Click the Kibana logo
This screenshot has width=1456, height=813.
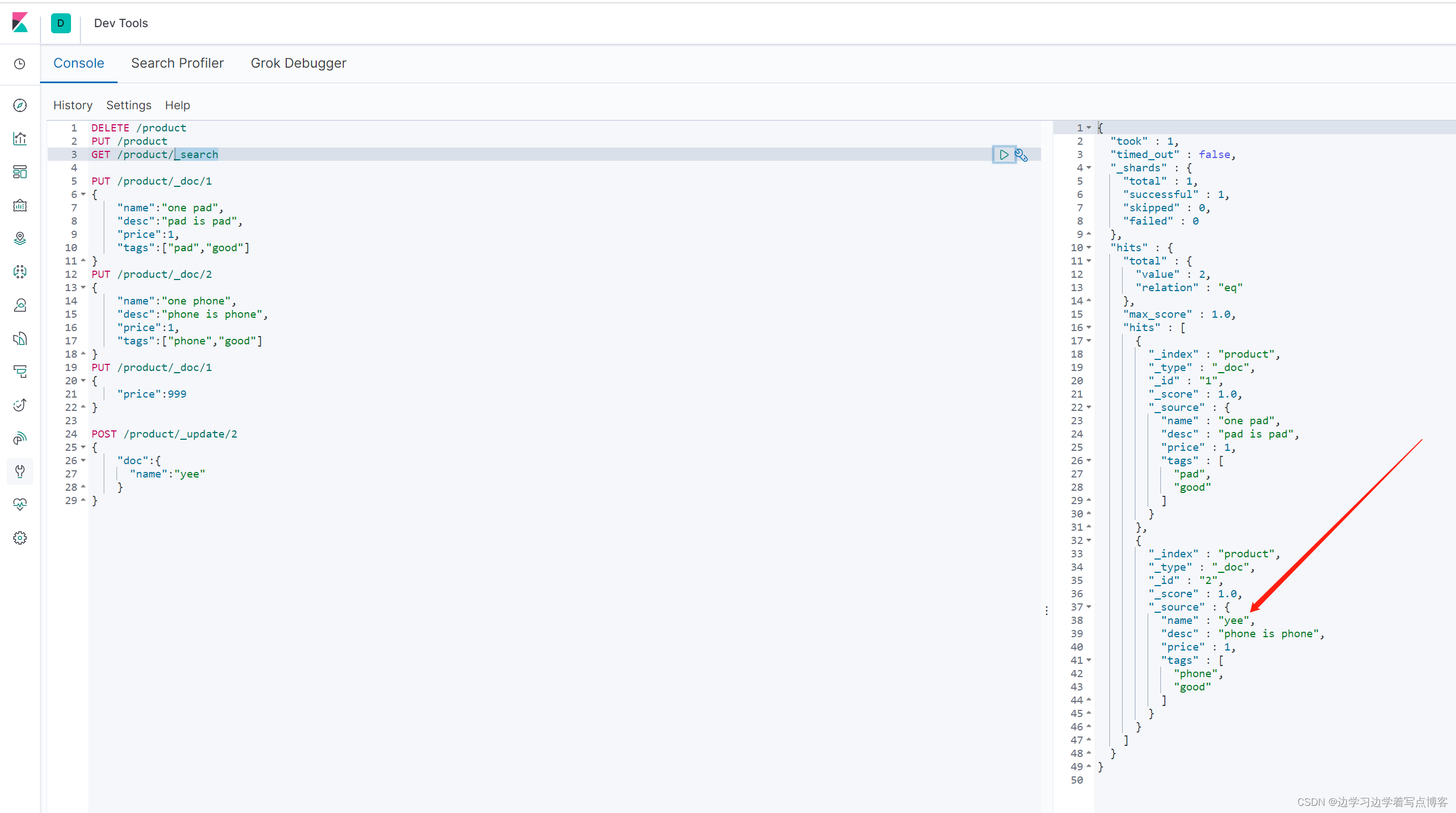click(21, 23)
